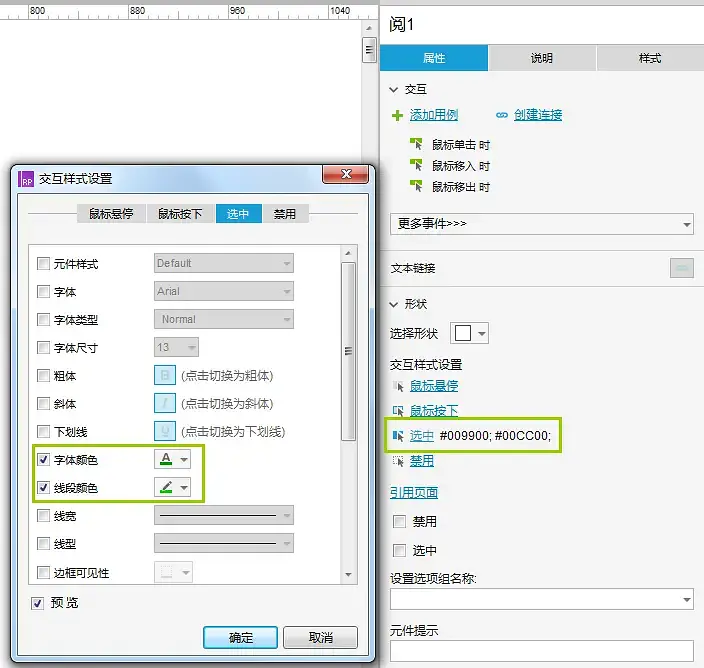Switch to the 鼠标按下 tab in dialog
Image resolution: width=704 pixels, height=668 pixels.
(x=180, y=214)
